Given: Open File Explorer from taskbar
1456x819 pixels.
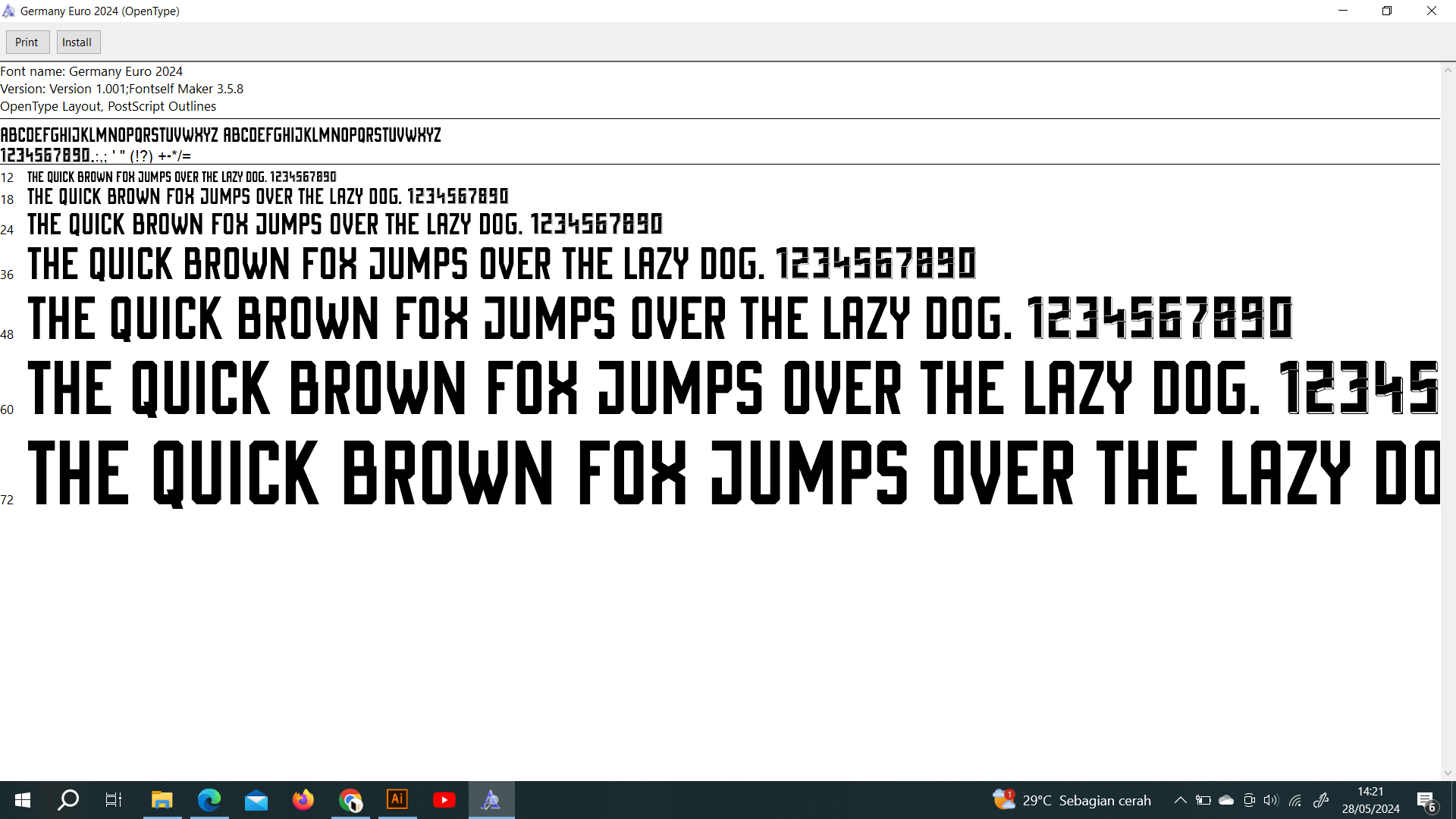Looking at the screenshot, I should (x=162, y=800).
